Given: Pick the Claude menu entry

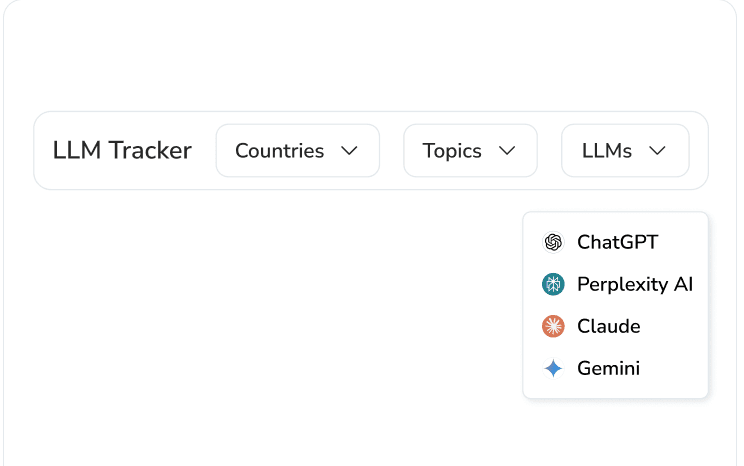Looking at the screenshot, I should point(615,326).
